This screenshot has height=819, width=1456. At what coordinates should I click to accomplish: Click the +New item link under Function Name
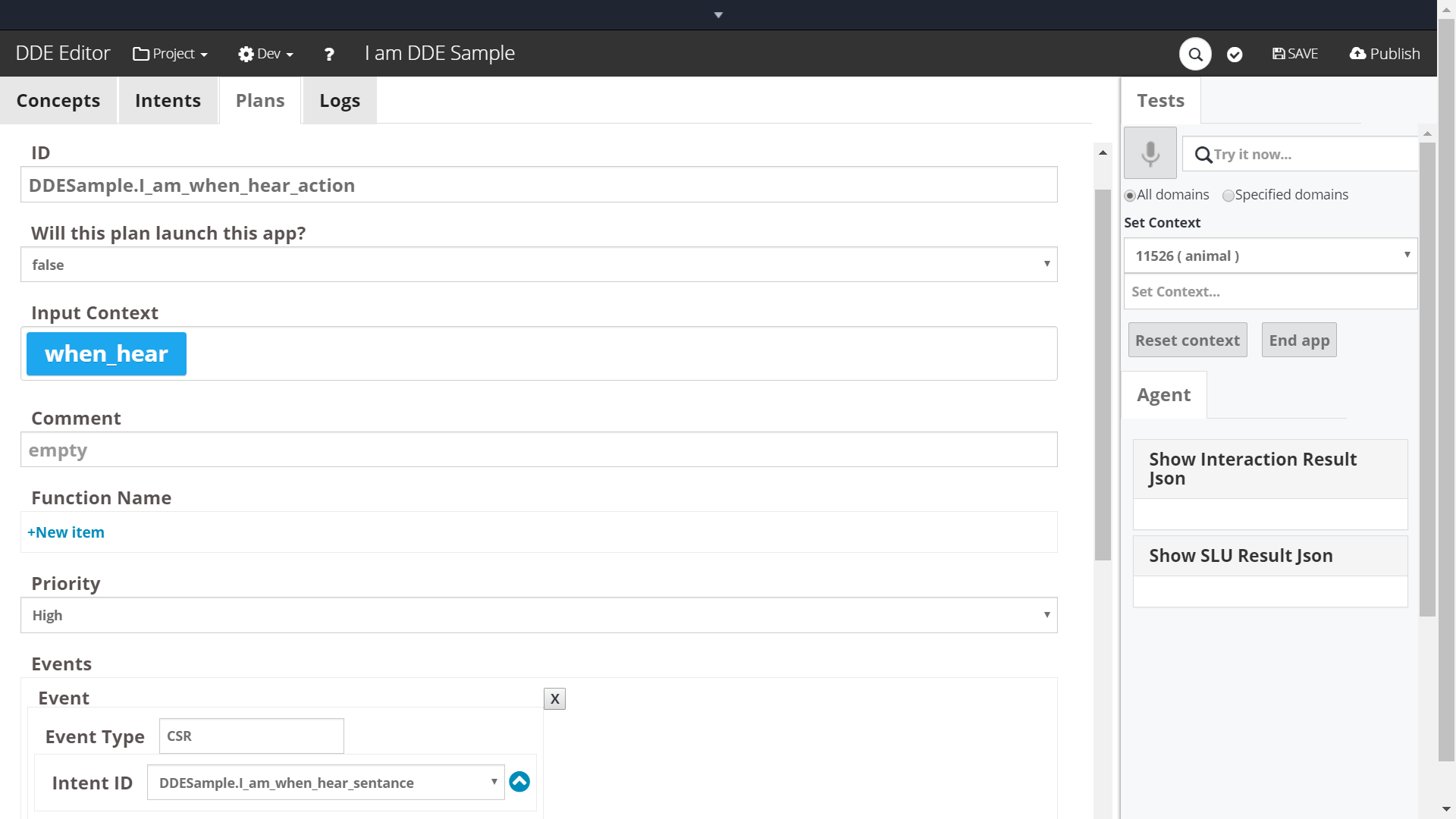tap(66, 532)
